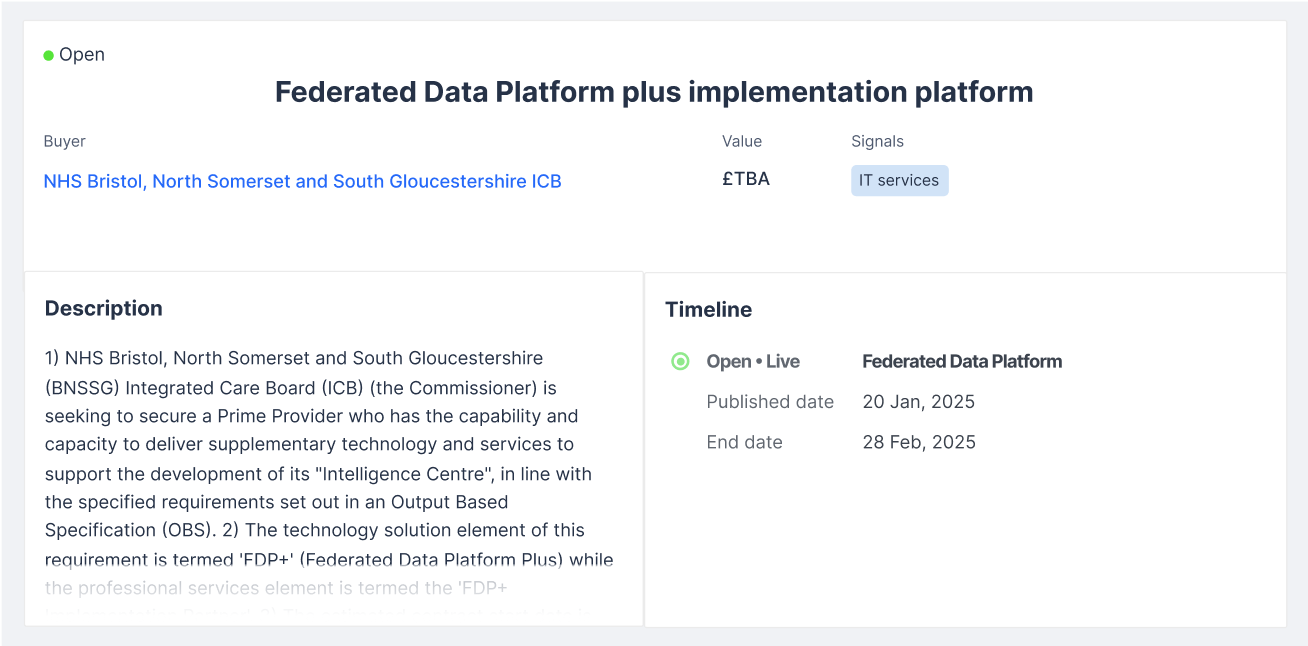The height and width of the screenshot is (646, 1308).
Task: Open NHS Bristol, North Somerset buyer link
Action: tap(302, 181)
